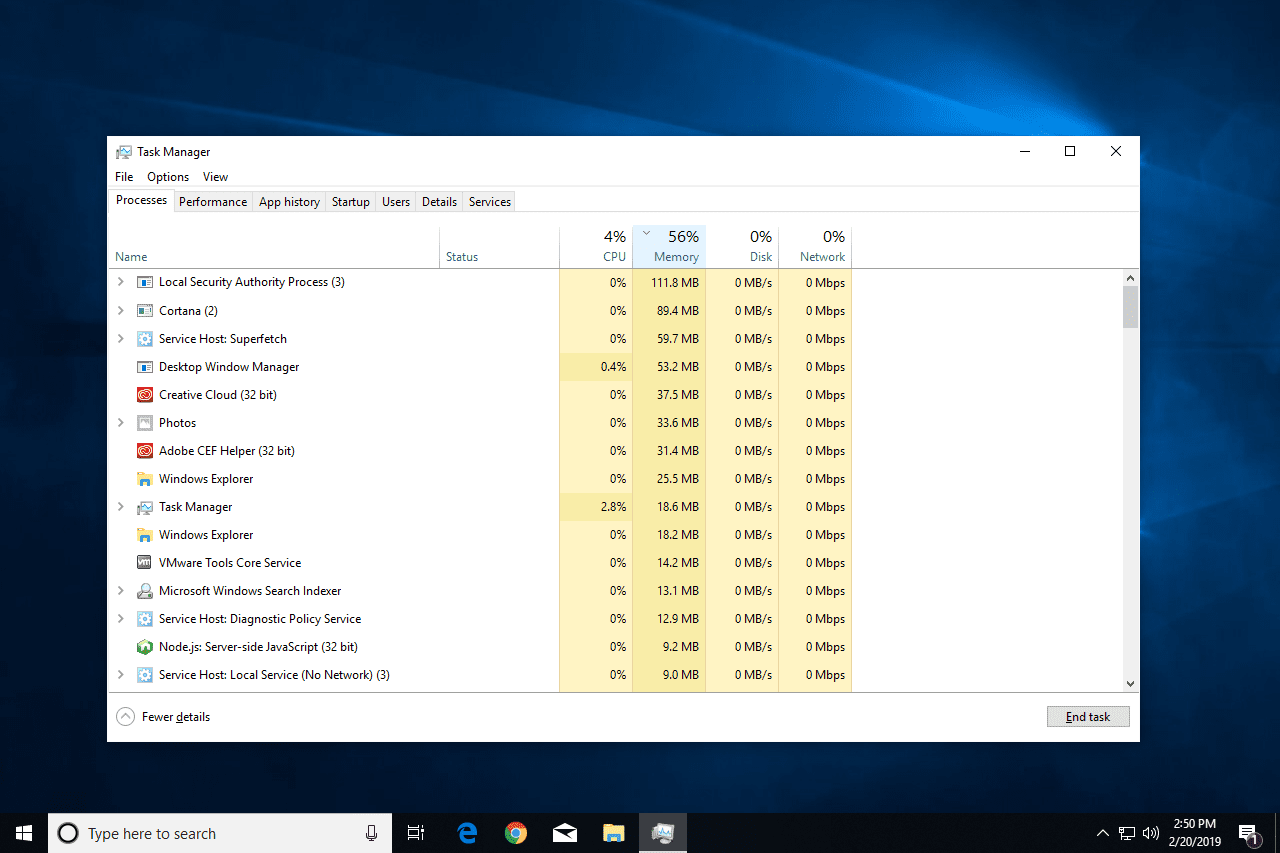1280x853 pixels.
Task: Open the View menu
Action: [x=215, y=177]
